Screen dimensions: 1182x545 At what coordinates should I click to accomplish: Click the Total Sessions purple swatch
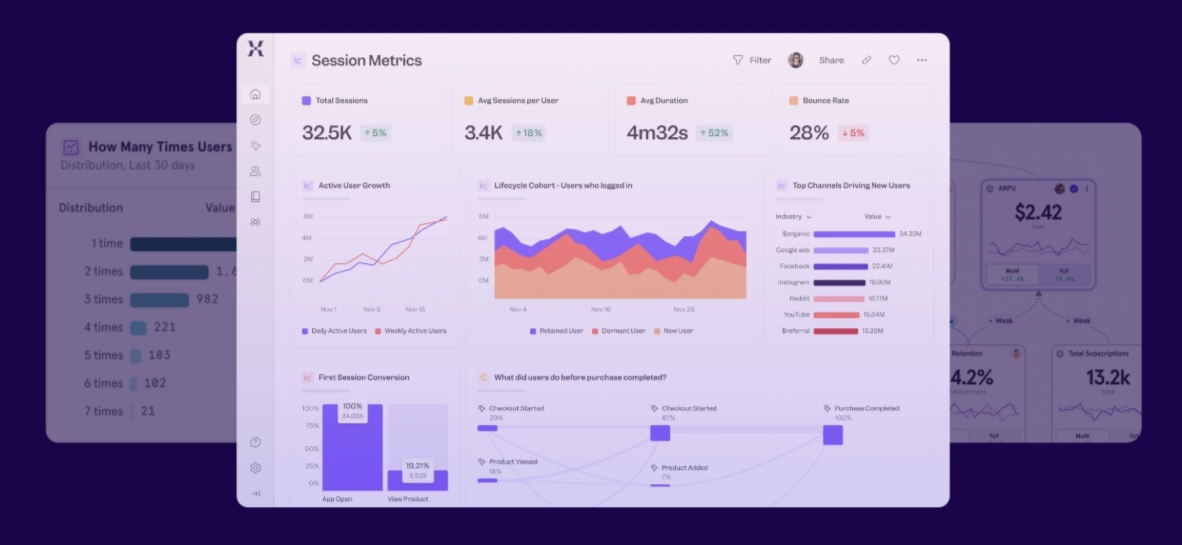click(306, 100)
